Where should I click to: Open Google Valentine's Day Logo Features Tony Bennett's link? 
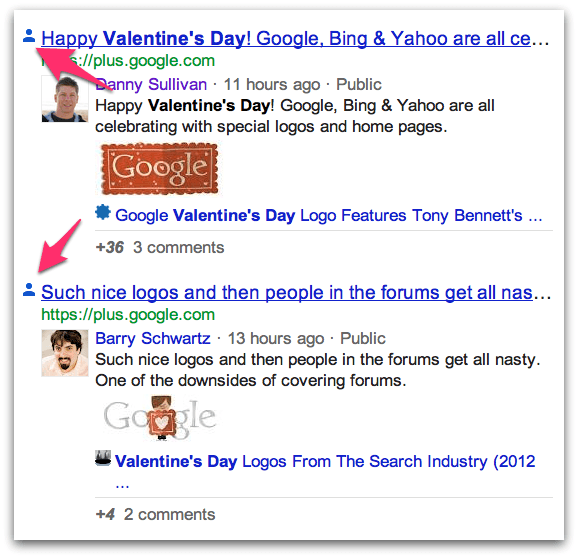click(x=329, y=215)
